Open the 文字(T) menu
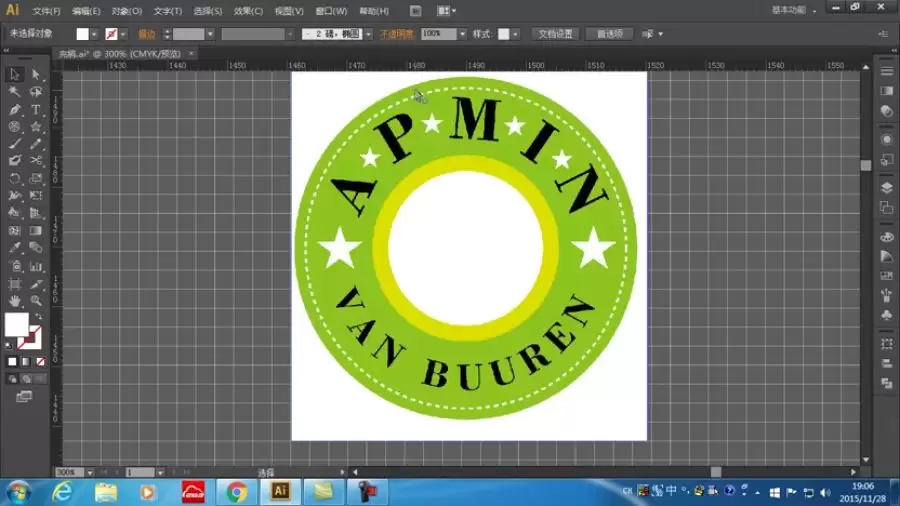The image size is (900, 506). pyautogui.click(x=168, y=11)
